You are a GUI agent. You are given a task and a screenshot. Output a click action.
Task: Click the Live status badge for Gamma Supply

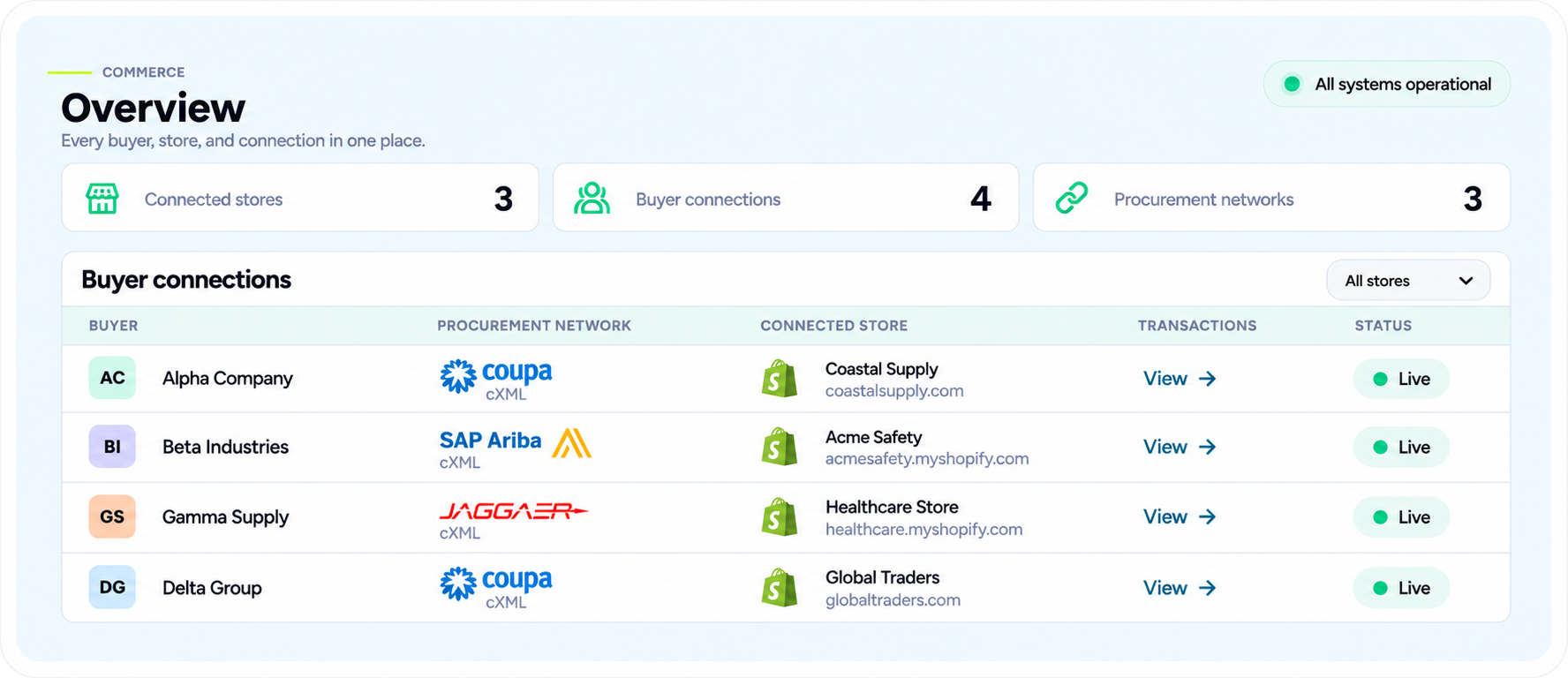point(1401,517)
